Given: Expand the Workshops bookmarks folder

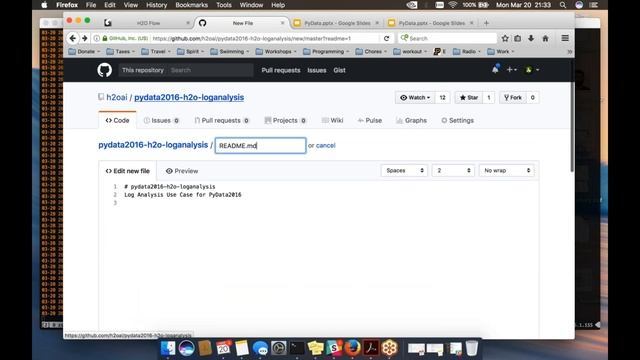Looking at the screenshot, I should pyautogui.click(x=276, y=51).
